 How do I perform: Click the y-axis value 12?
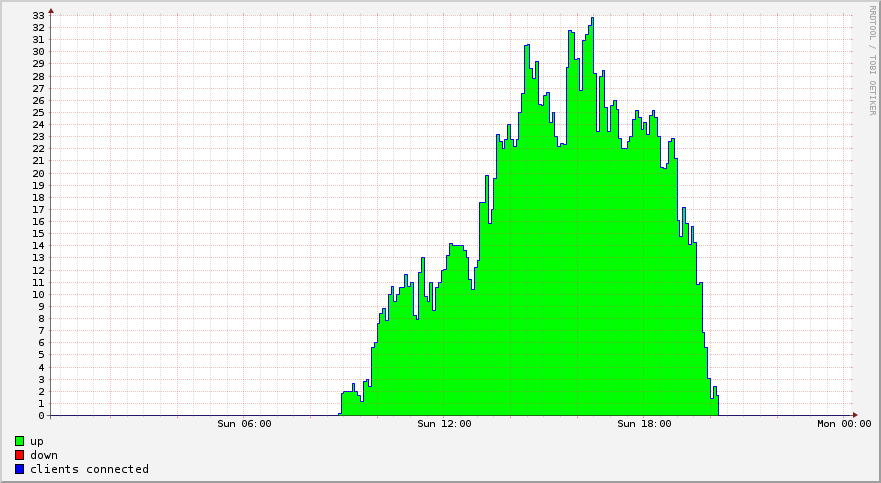pyautogui.click(x=38, y=270)
